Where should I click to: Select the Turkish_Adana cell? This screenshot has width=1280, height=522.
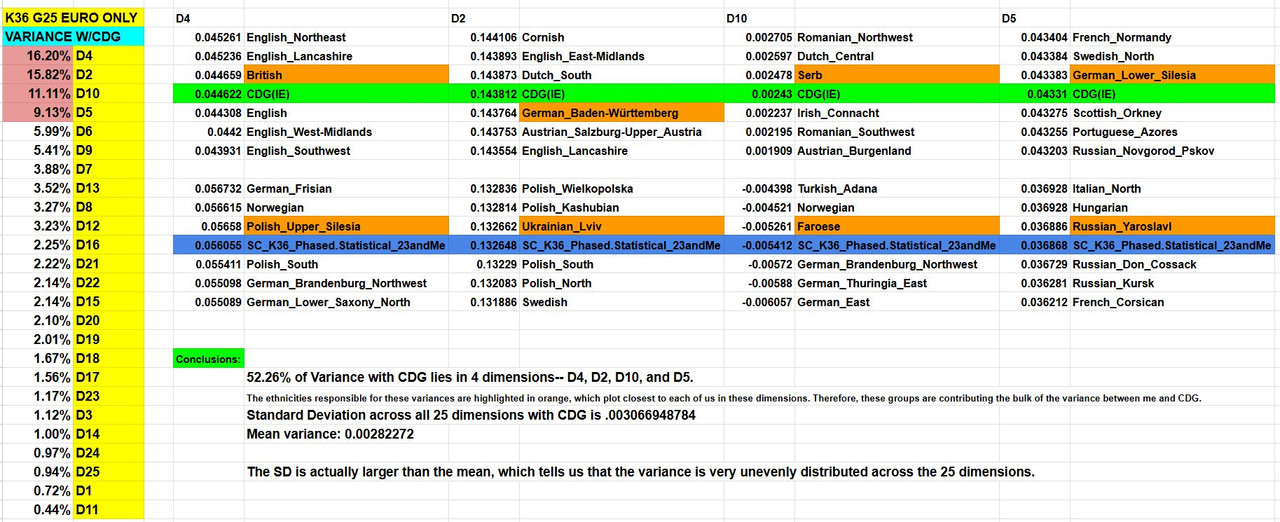[x=897, y=189]
